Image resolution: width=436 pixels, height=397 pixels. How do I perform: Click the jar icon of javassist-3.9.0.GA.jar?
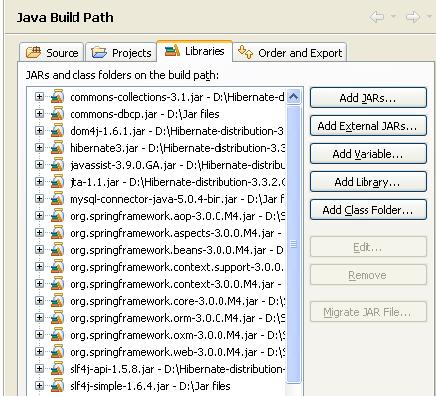[57, 165]
